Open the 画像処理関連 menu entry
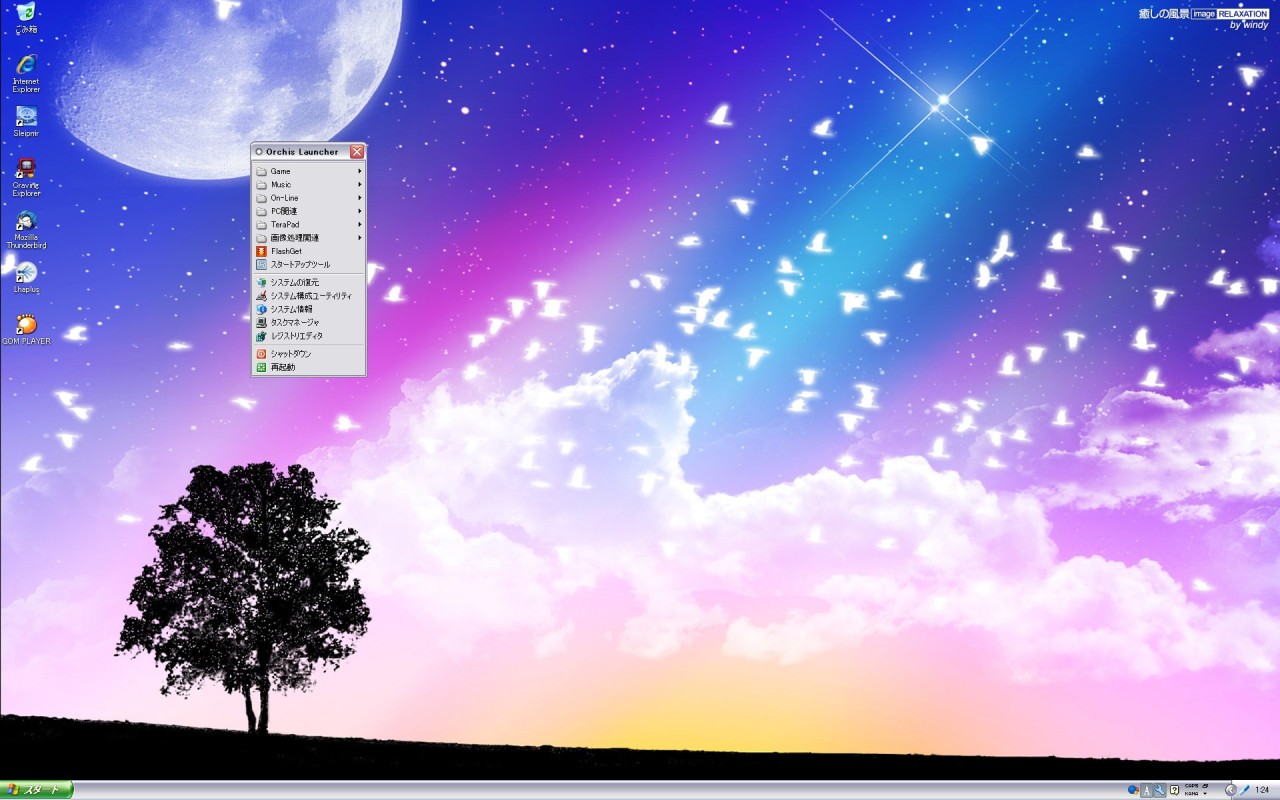The height and width of the screenshot is (800, 1280). pyautogui.click(x=308, y=238)
